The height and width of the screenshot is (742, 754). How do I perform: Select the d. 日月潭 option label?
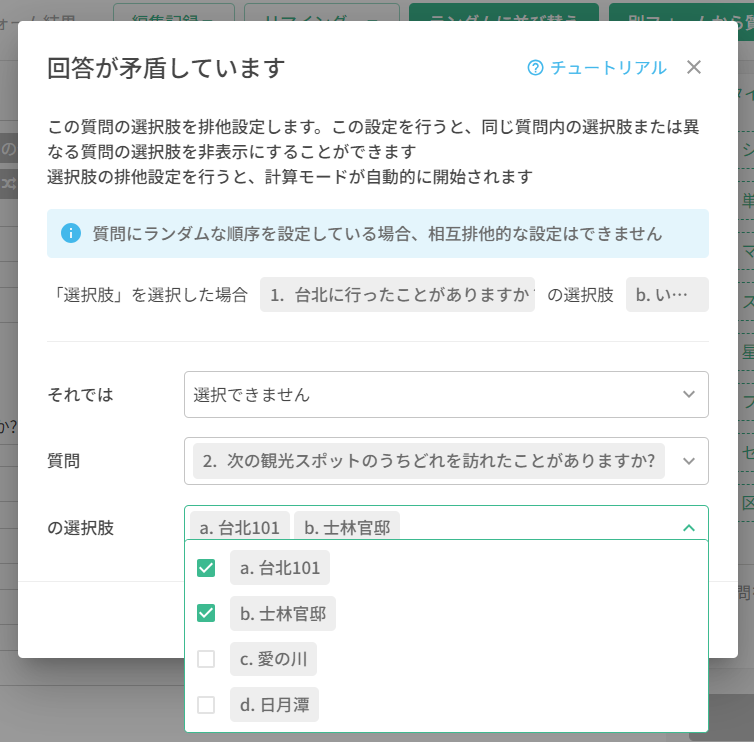pyautogui.click(x=274, y=704)
